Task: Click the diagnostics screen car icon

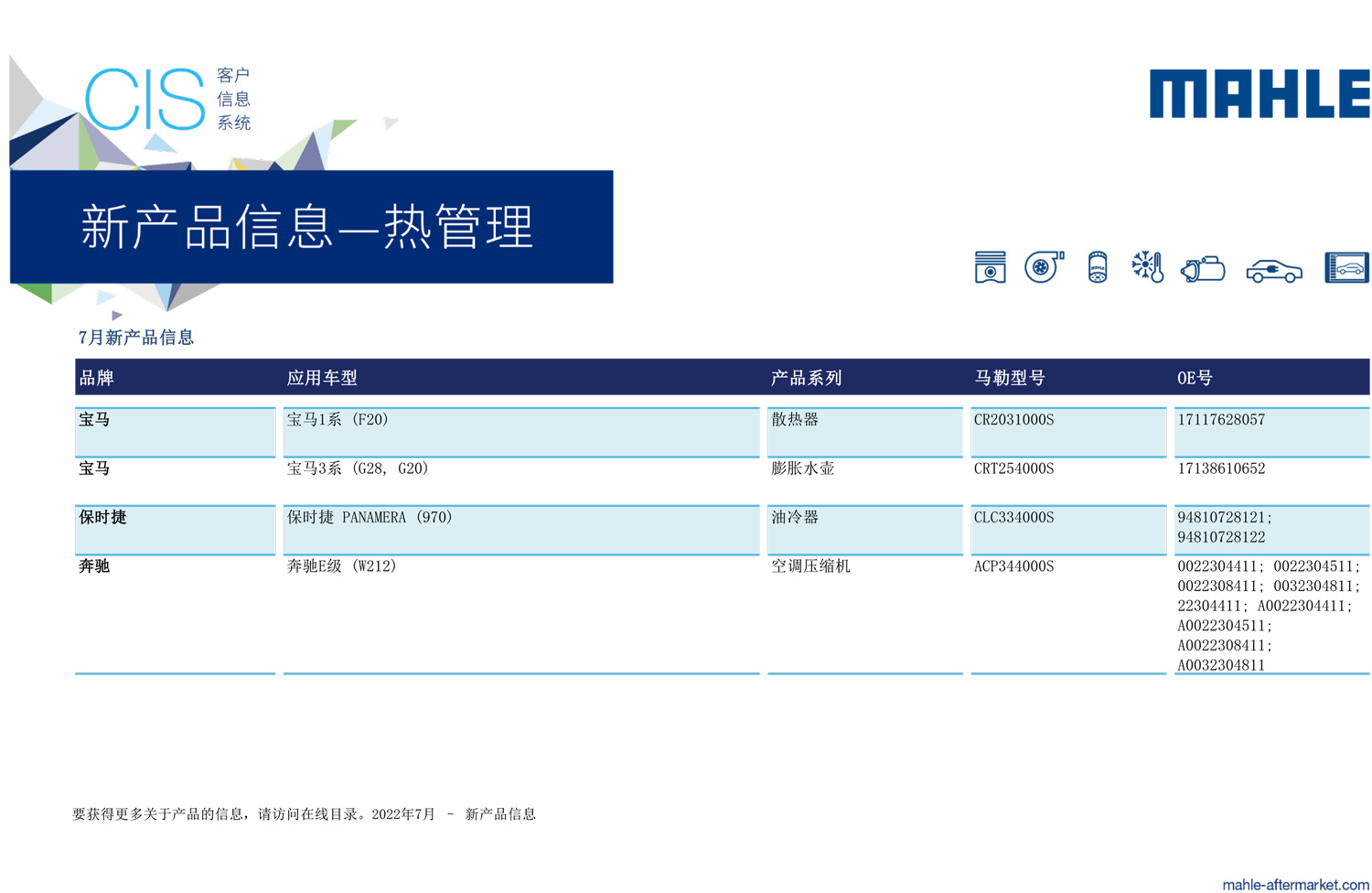Action: pos(1346,267)
